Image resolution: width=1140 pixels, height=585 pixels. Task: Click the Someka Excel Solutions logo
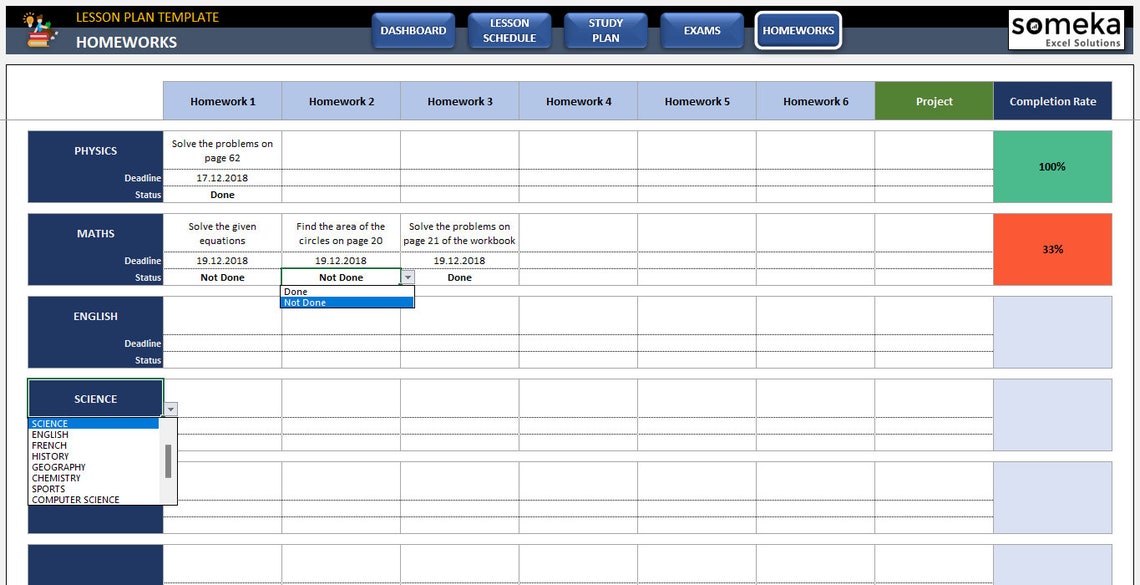point(1066,30)
